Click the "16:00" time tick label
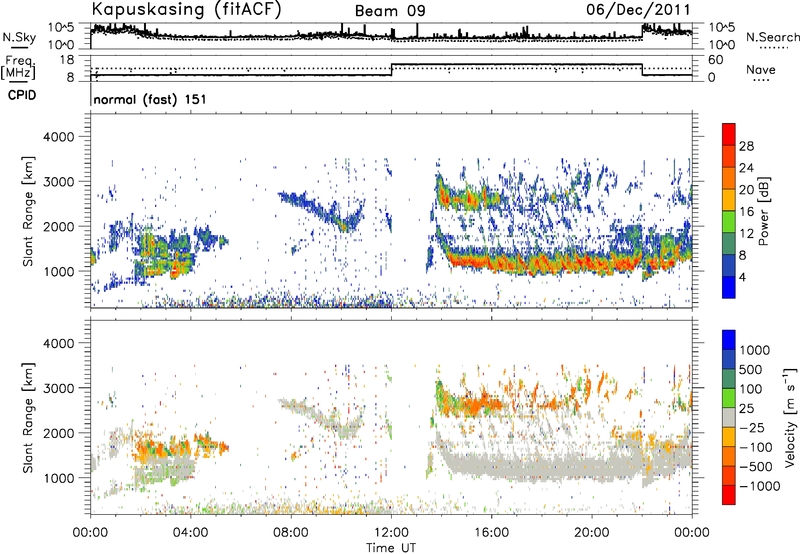This screenshot has width=800, height=554. [x=491, y=533]
